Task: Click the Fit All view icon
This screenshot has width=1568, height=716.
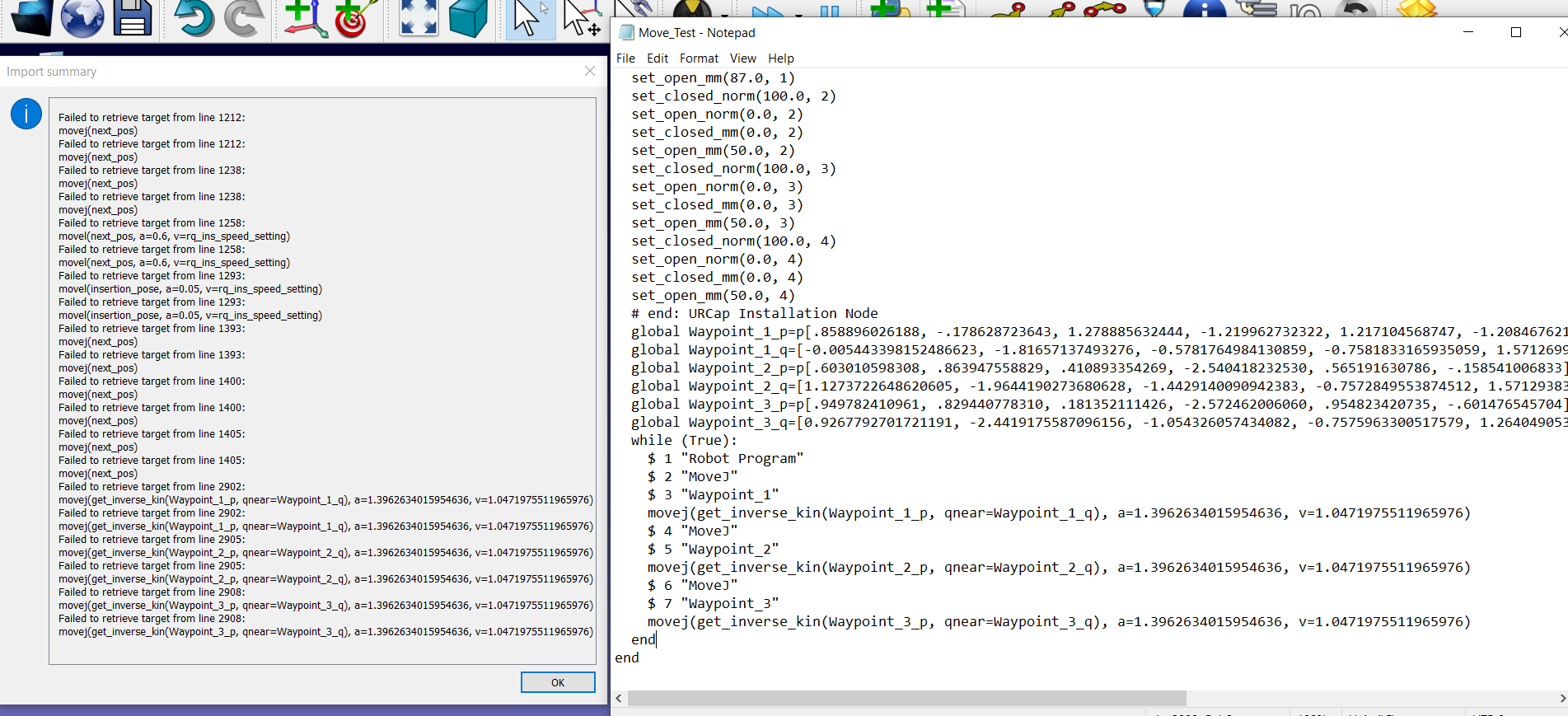Action: (418, 18)
